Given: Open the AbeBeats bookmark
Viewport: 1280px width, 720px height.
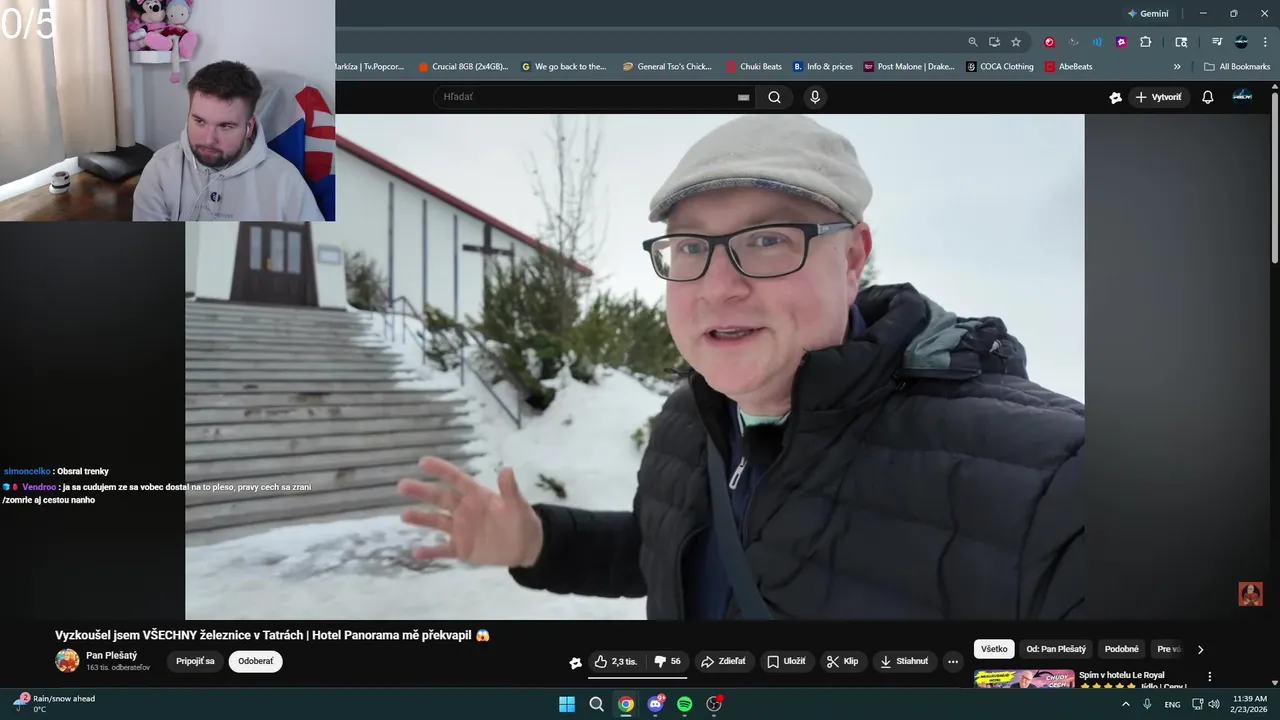Looking at the screenshot, I should tap(1069, 67).
